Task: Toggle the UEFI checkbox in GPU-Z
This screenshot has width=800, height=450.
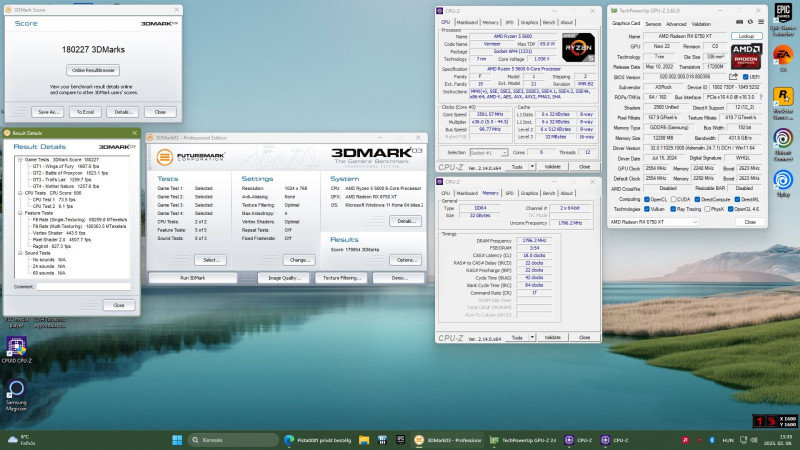Action: 745,77
